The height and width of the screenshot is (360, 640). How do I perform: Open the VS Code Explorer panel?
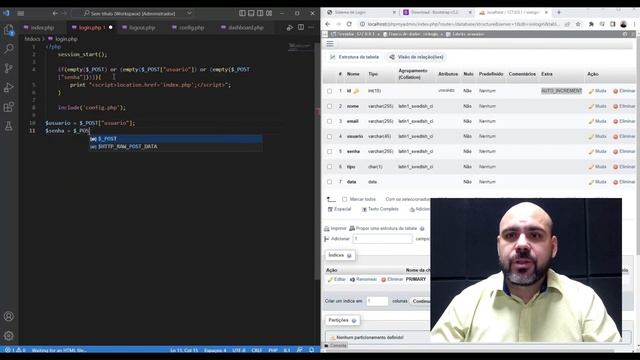tap(9, 30)
